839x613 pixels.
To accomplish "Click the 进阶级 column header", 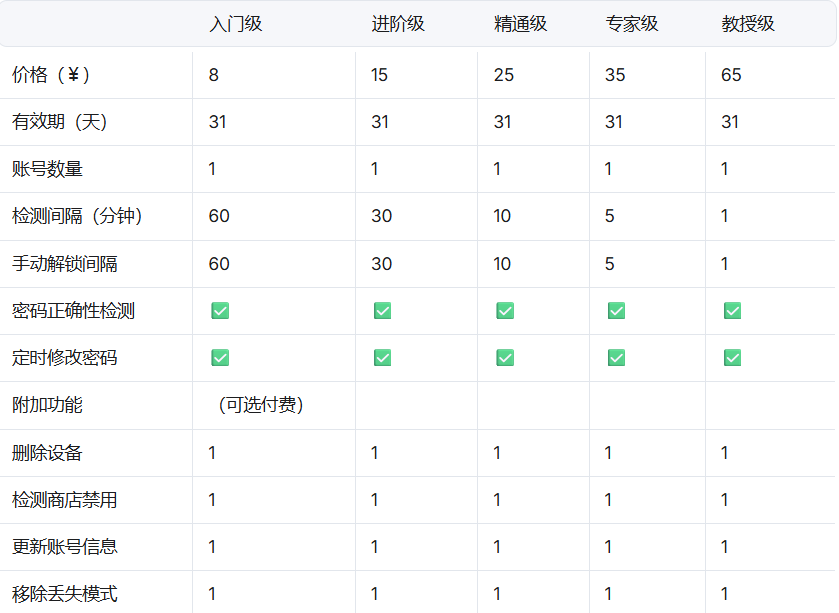I will [398, 24].
